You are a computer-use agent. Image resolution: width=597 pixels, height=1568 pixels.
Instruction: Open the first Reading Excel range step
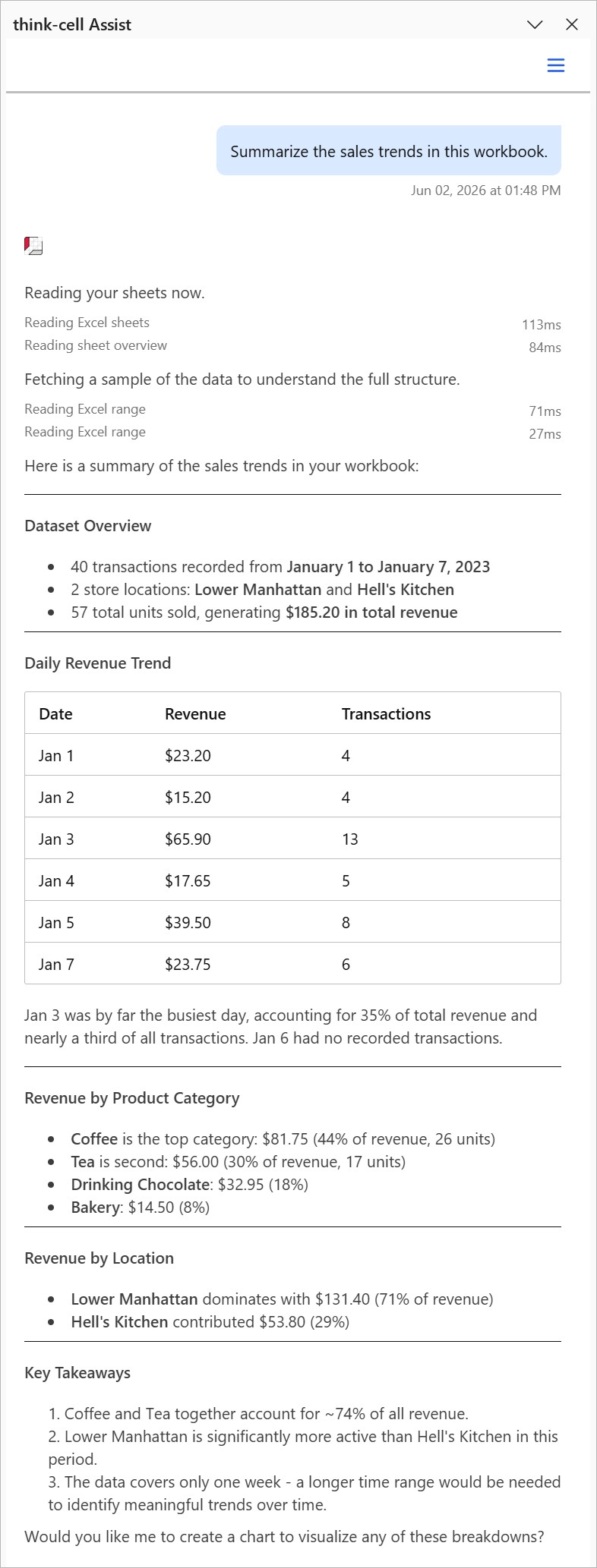tap(292, 410)
